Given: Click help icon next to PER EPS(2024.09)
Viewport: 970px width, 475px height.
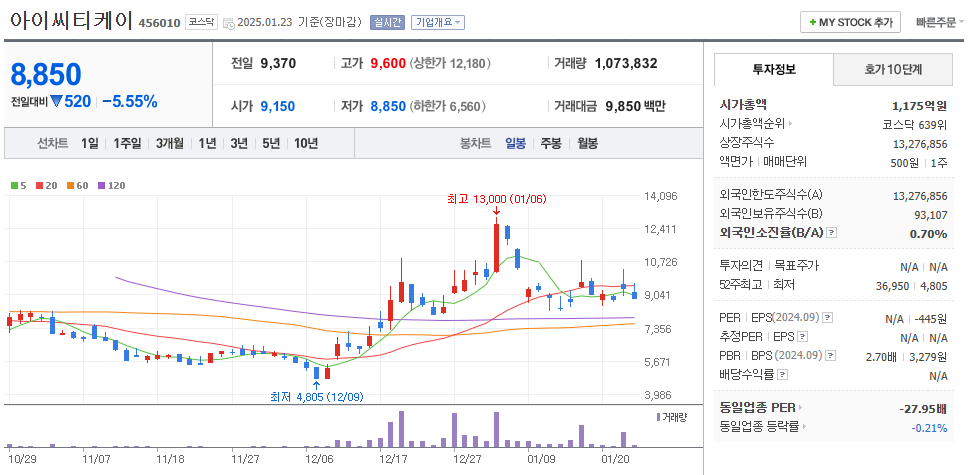Looking at the screenshot, I should point(828,318).
